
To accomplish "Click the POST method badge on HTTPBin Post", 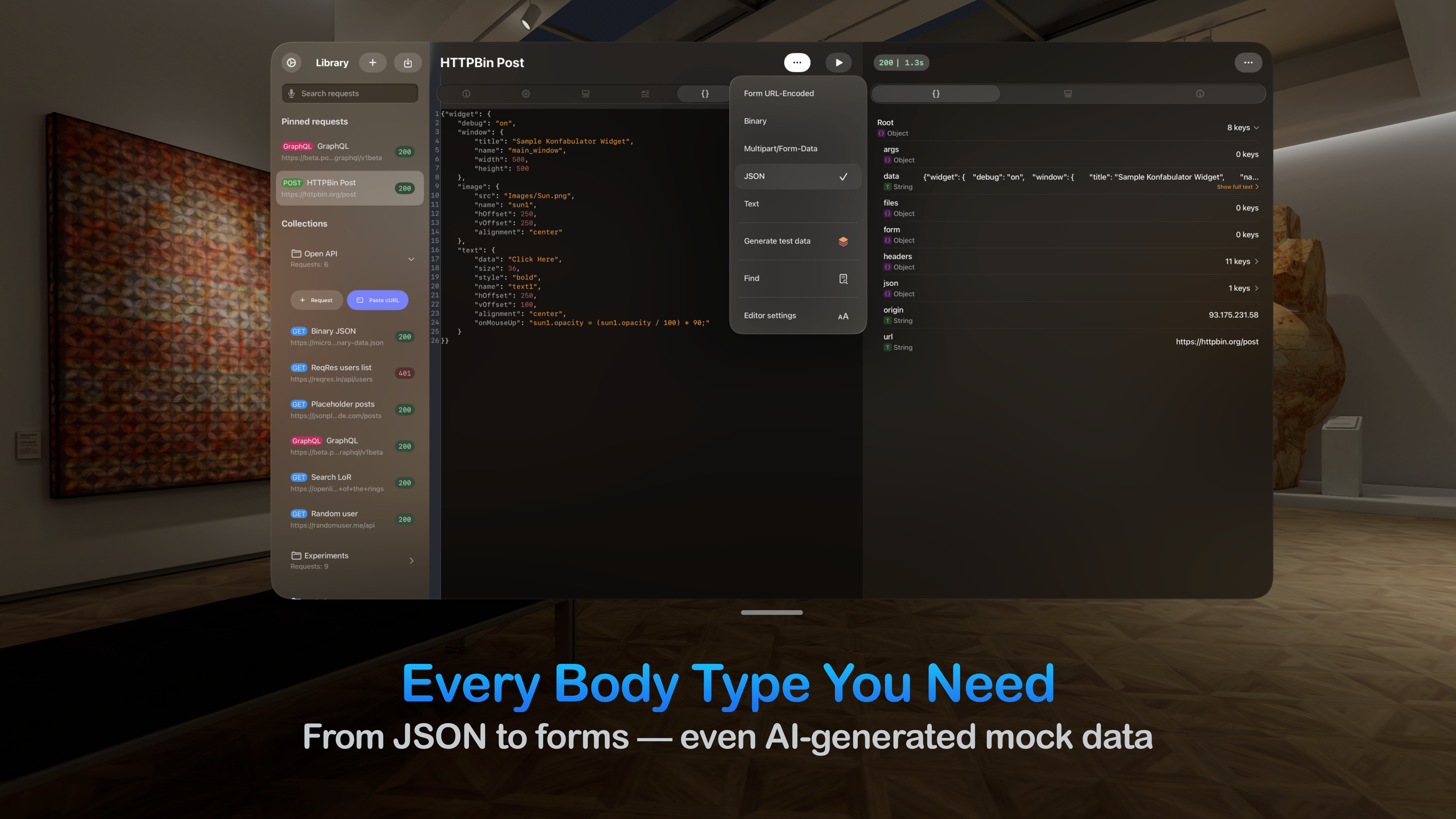I will 292,182.
